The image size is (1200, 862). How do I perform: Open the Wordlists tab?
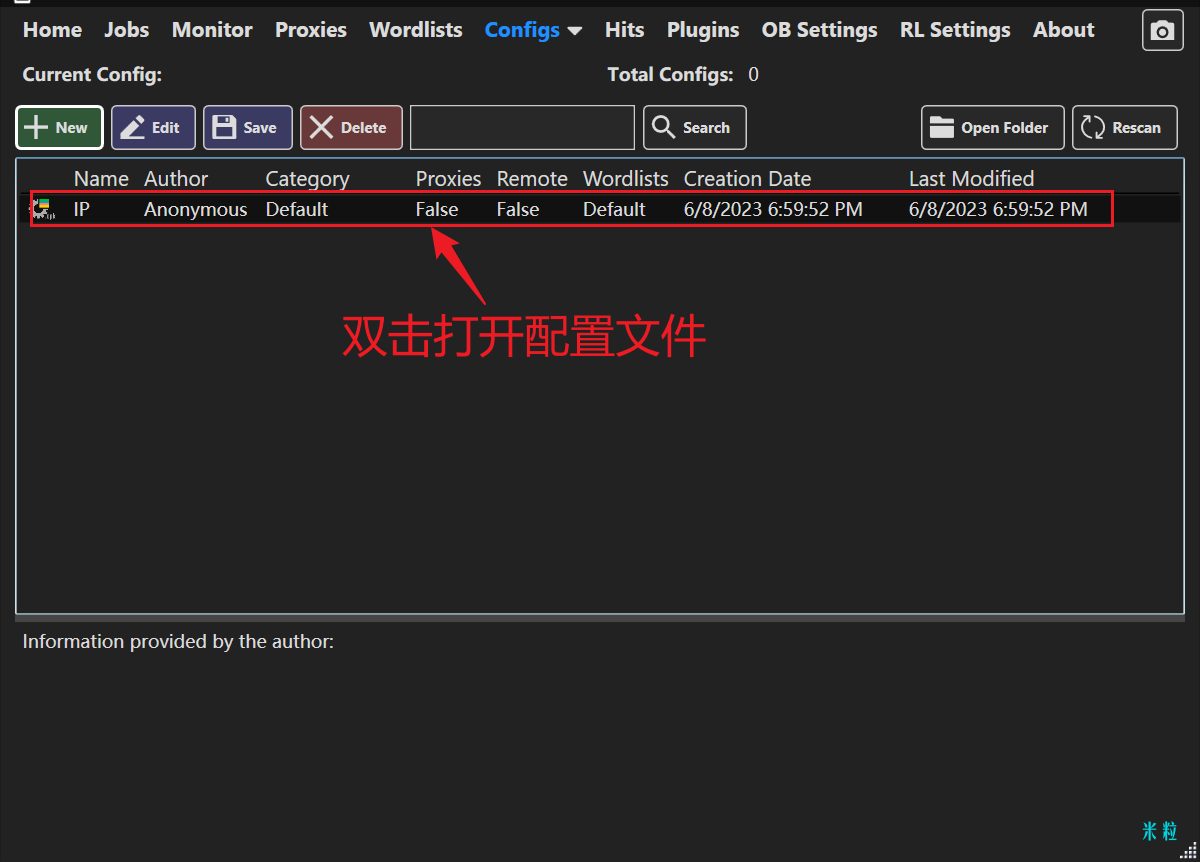(415, 30)
